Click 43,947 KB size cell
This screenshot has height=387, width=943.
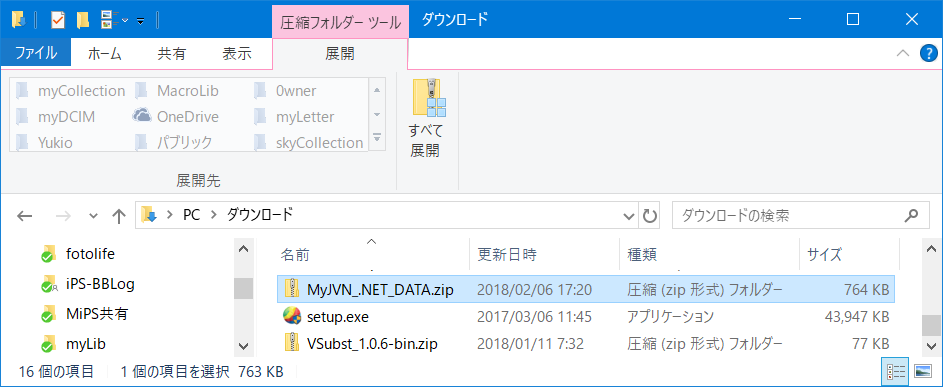coord(856,316)
